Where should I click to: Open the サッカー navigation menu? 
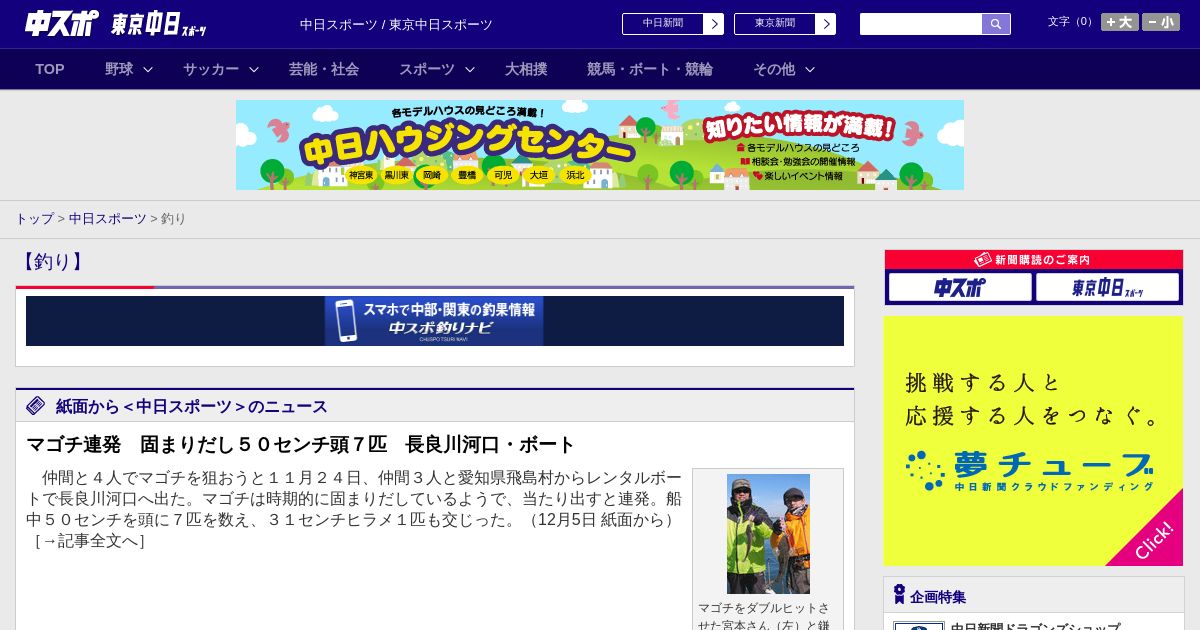click(x=211, y=69)
